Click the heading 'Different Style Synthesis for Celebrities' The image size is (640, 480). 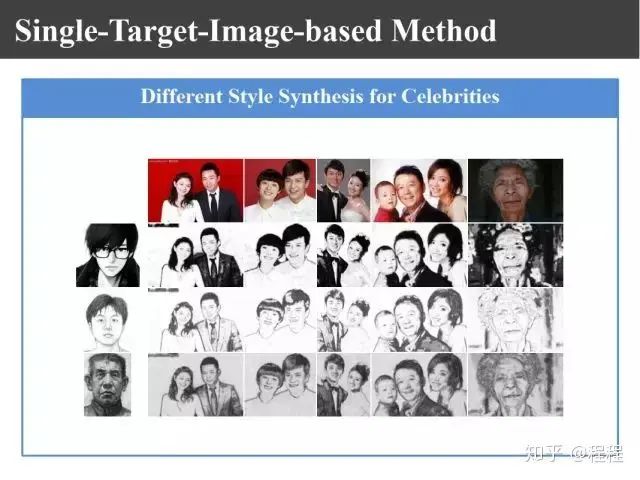[320, 97]
